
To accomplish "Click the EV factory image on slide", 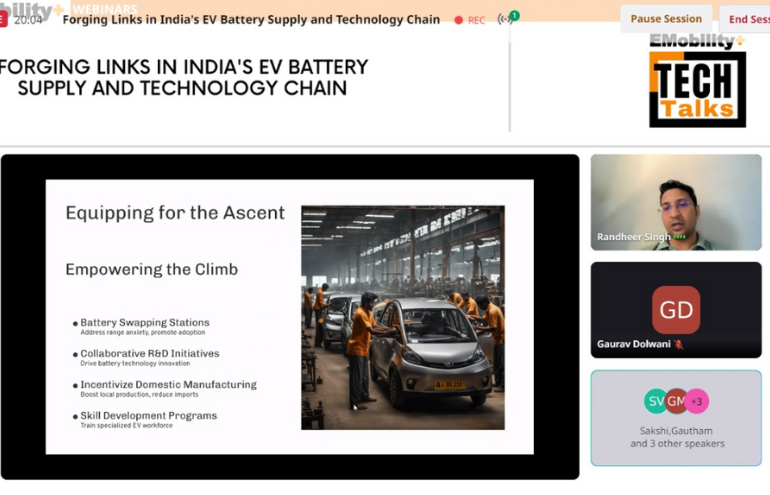I will click(402, 317).
